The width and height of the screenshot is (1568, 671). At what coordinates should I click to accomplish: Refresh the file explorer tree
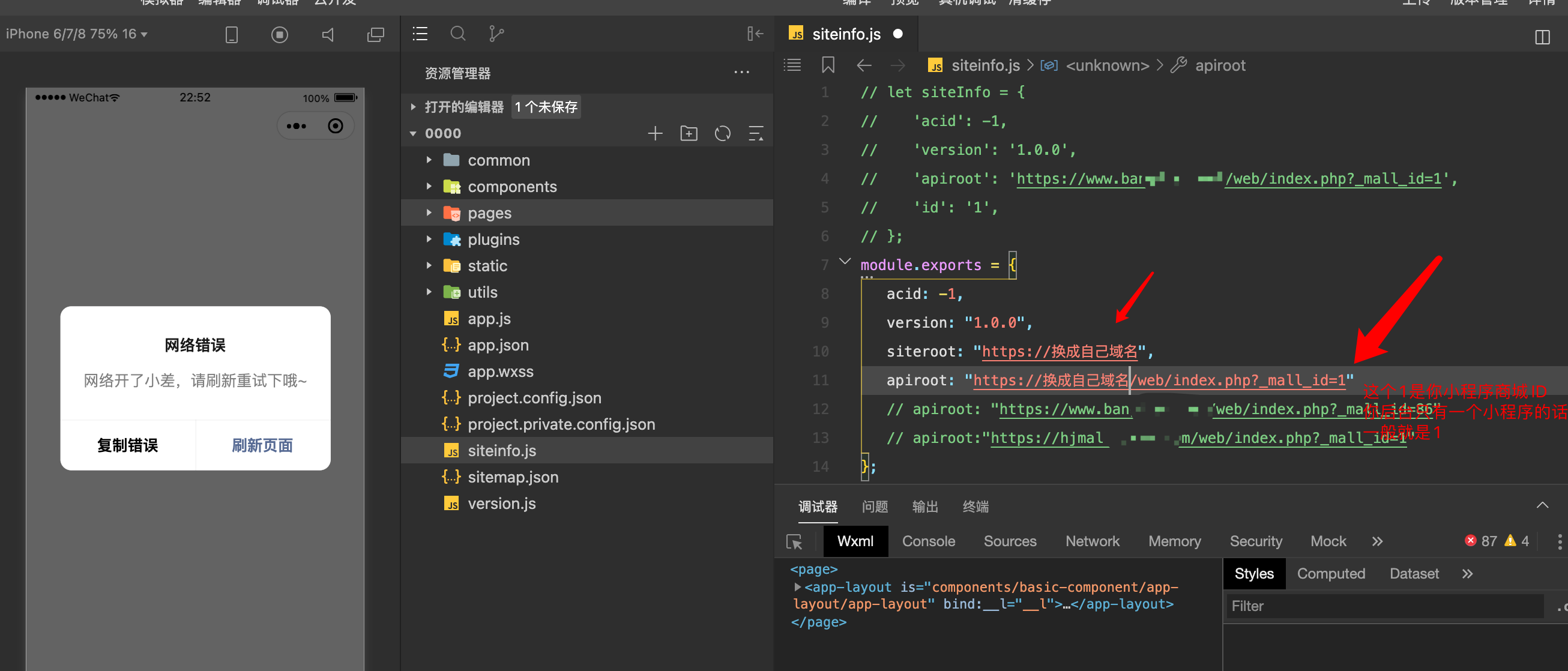point(723,133)
